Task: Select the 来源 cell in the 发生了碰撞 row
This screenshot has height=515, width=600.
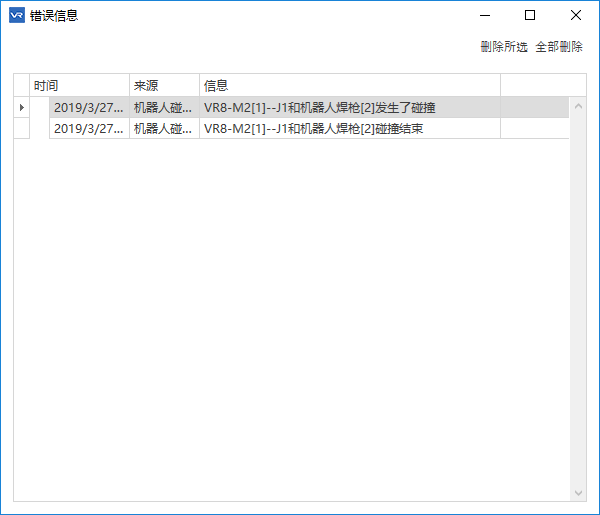Action: (164, 107)
